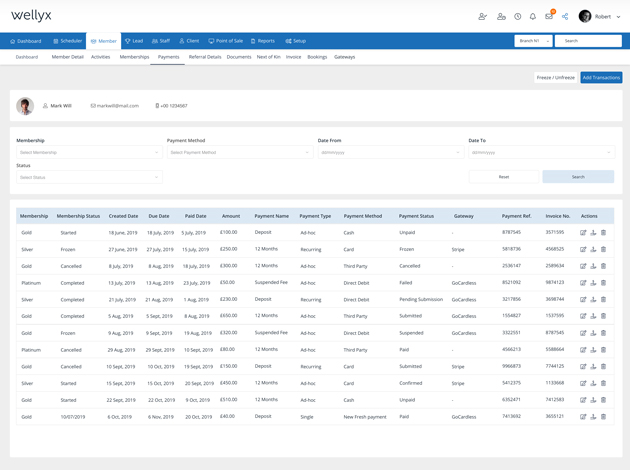The height and width of the screenshot is (470, 630).
Task: Delete the payment with invoice 2589634
Action: pos(603,266)
